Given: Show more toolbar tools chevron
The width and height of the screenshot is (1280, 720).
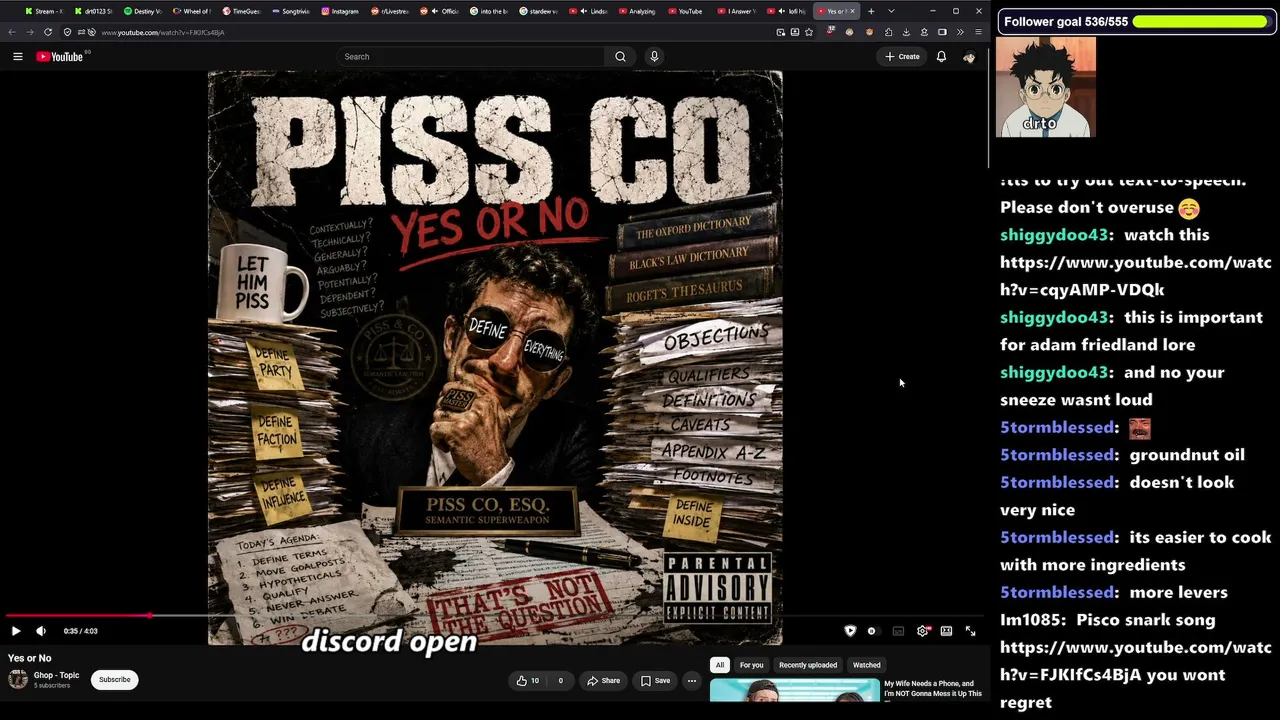Looking at the screenshot, I should coord(960,32).
